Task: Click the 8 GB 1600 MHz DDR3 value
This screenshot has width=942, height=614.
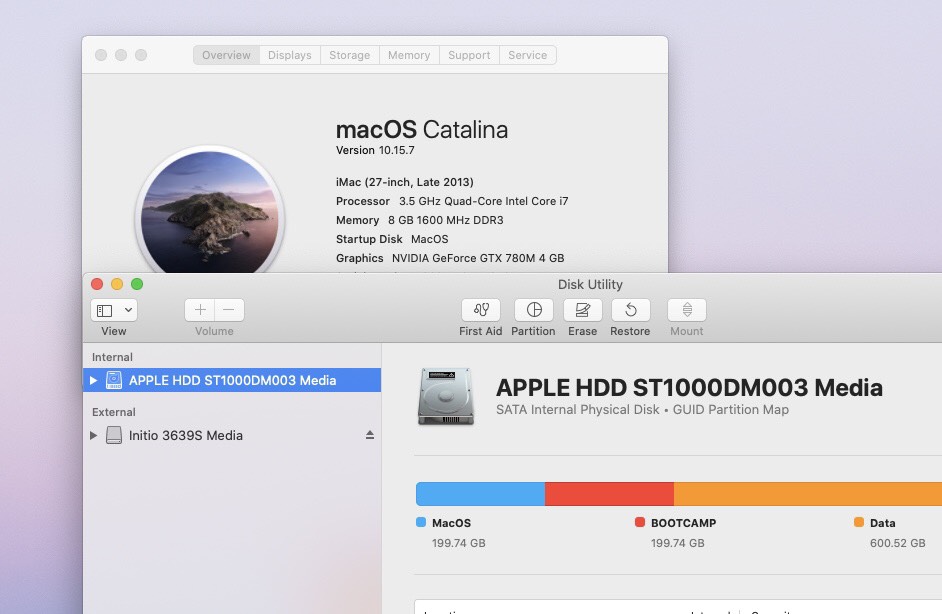Action: tap(446, 220)
